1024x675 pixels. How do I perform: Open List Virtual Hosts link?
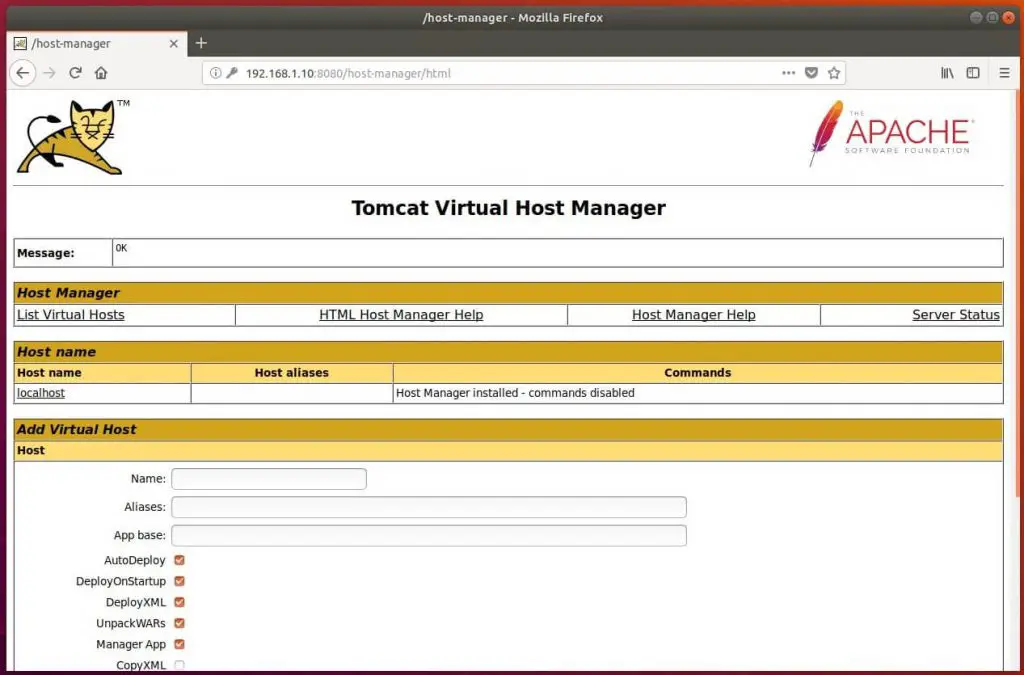coord(71,315)
